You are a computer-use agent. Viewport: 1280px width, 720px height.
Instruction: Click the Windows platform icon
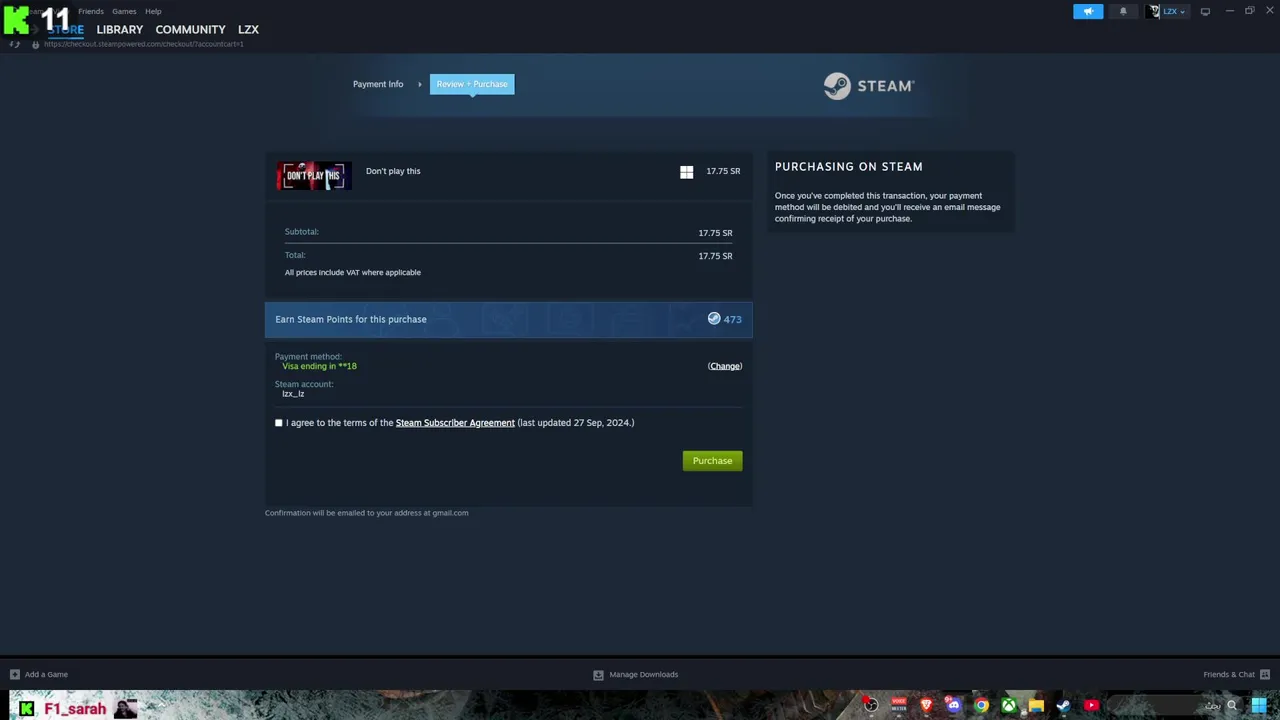[687, 173]
